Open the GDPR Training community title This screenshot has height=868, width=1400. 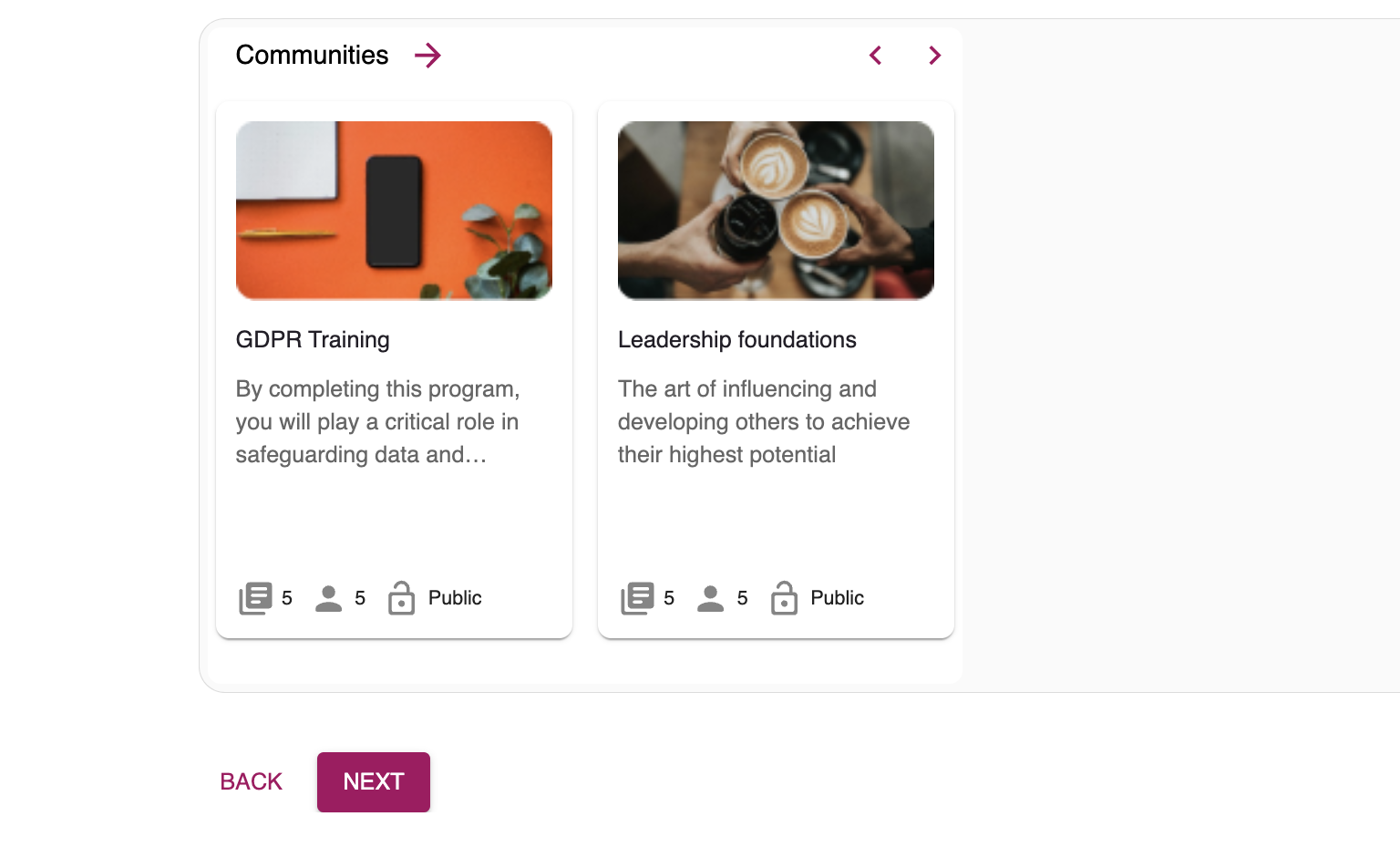(x=313, y=340)
